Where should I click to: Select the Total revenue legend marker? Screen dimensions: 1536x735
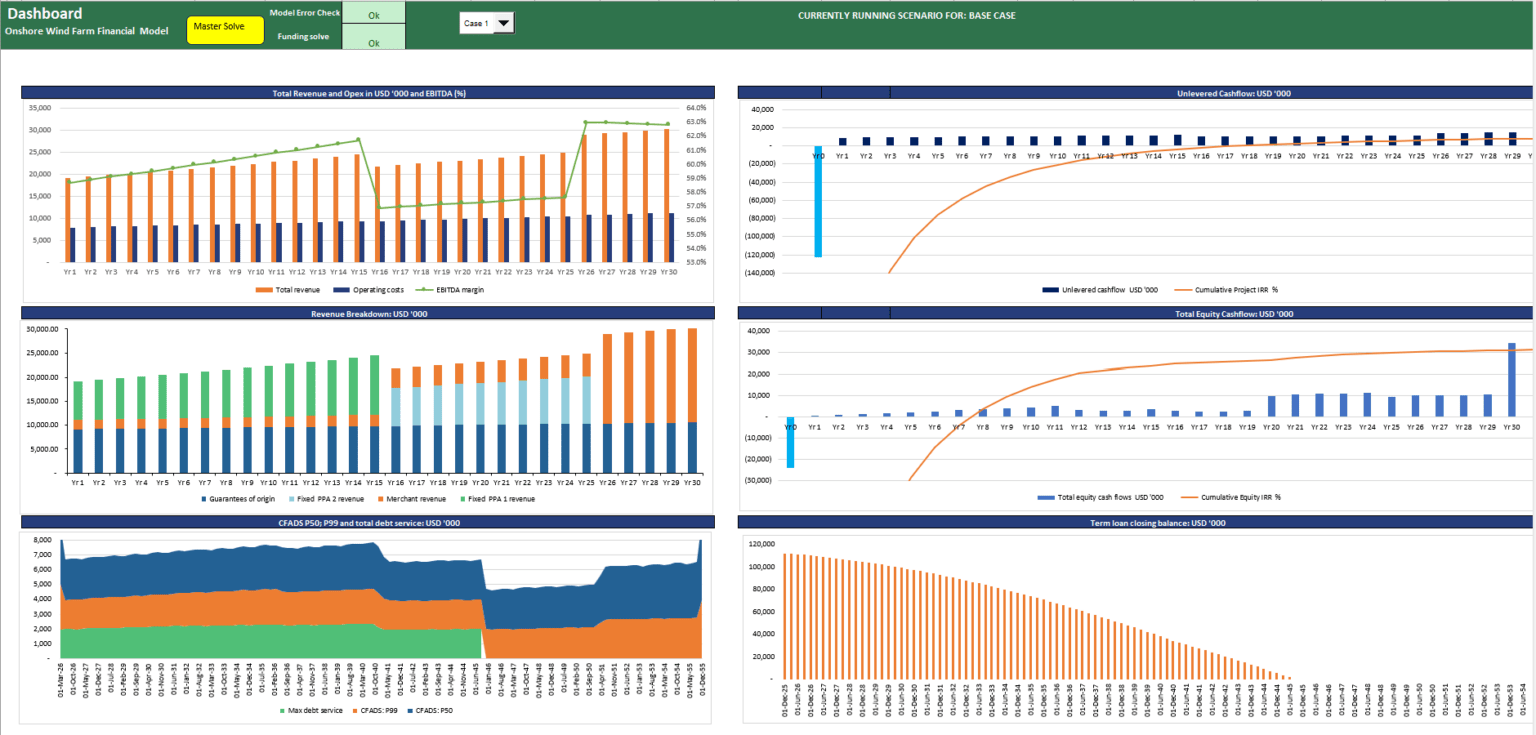[264, 290]
